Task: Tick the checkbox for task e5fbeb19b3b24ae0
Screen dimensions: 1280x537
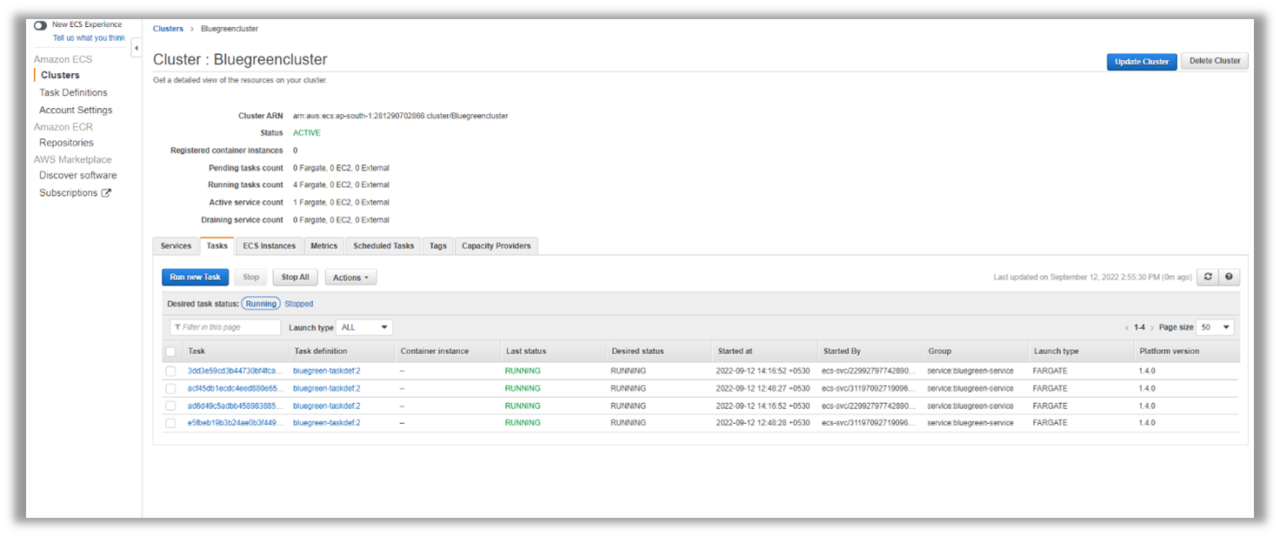Action: tap(171, 423)
